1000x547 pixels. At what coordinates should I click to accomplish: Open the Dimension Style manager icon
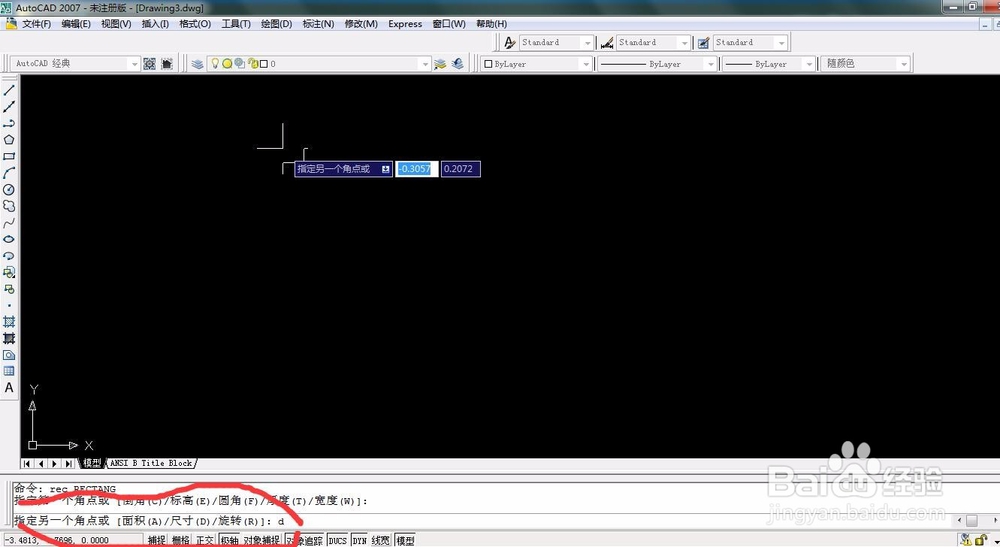click(x=607, y=43)
